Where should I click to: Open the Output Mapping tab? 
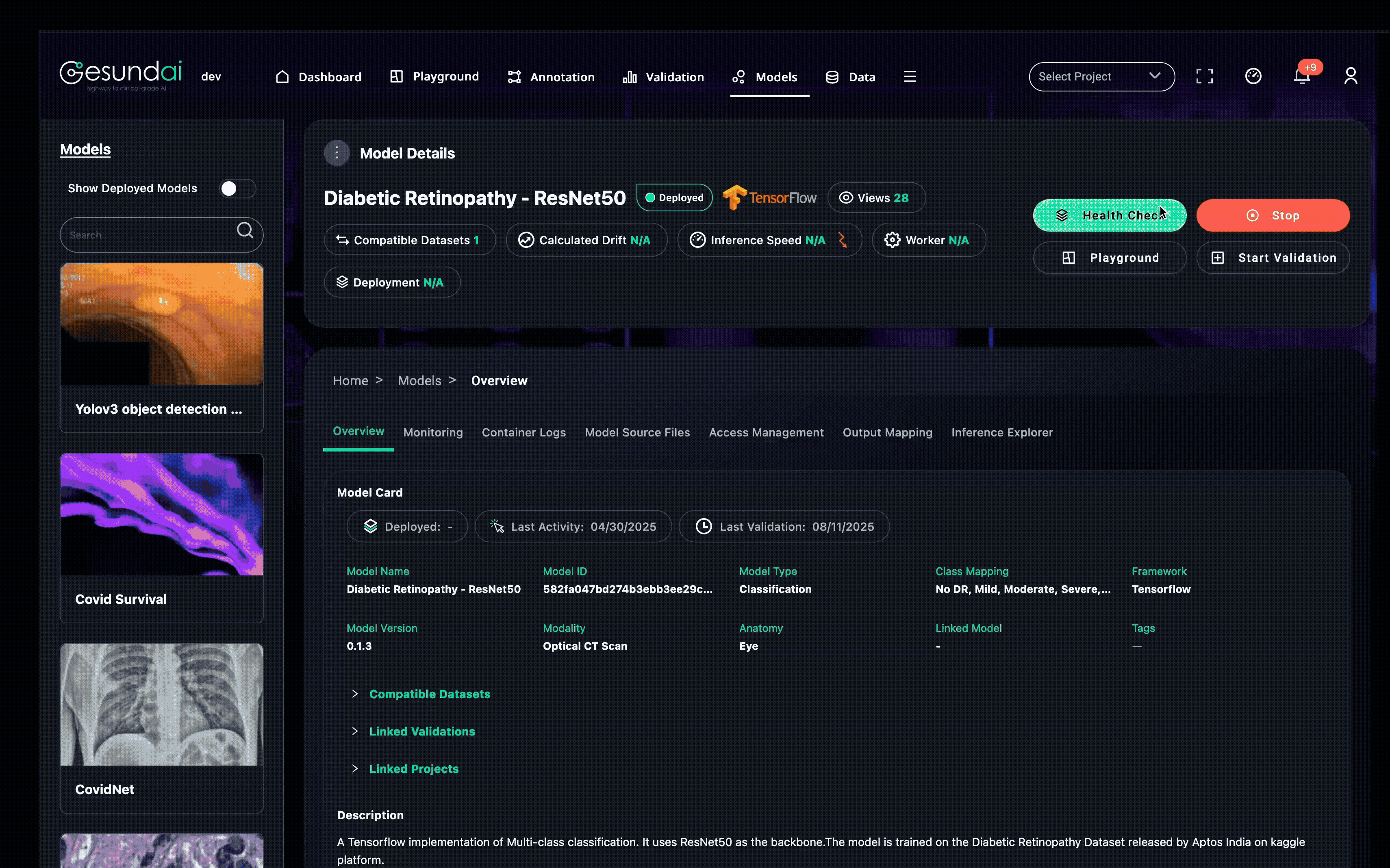(887, 432)
